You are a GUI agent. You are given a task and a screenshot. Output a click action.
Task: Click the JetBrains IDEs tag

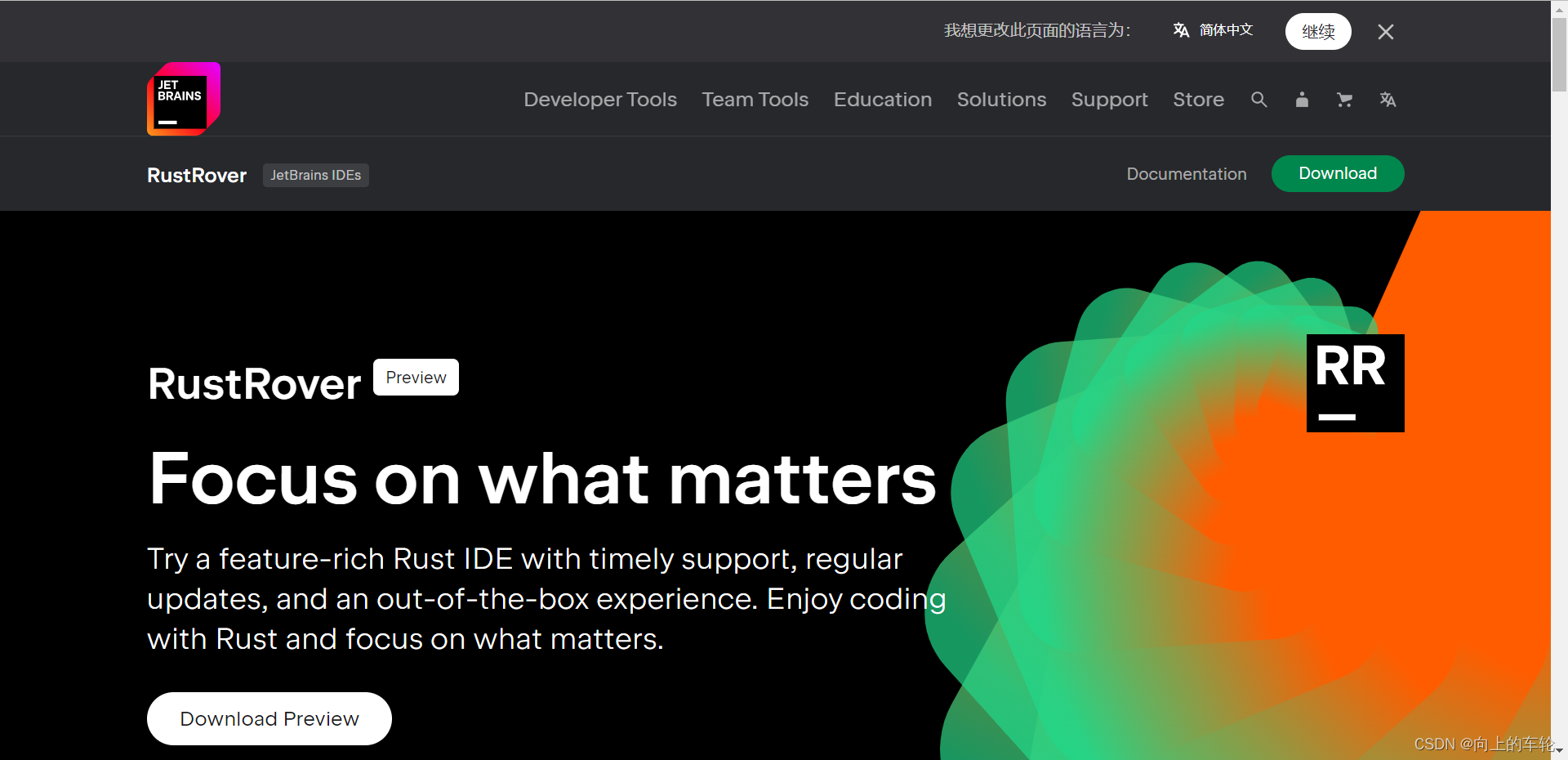[x=316, y=175]
